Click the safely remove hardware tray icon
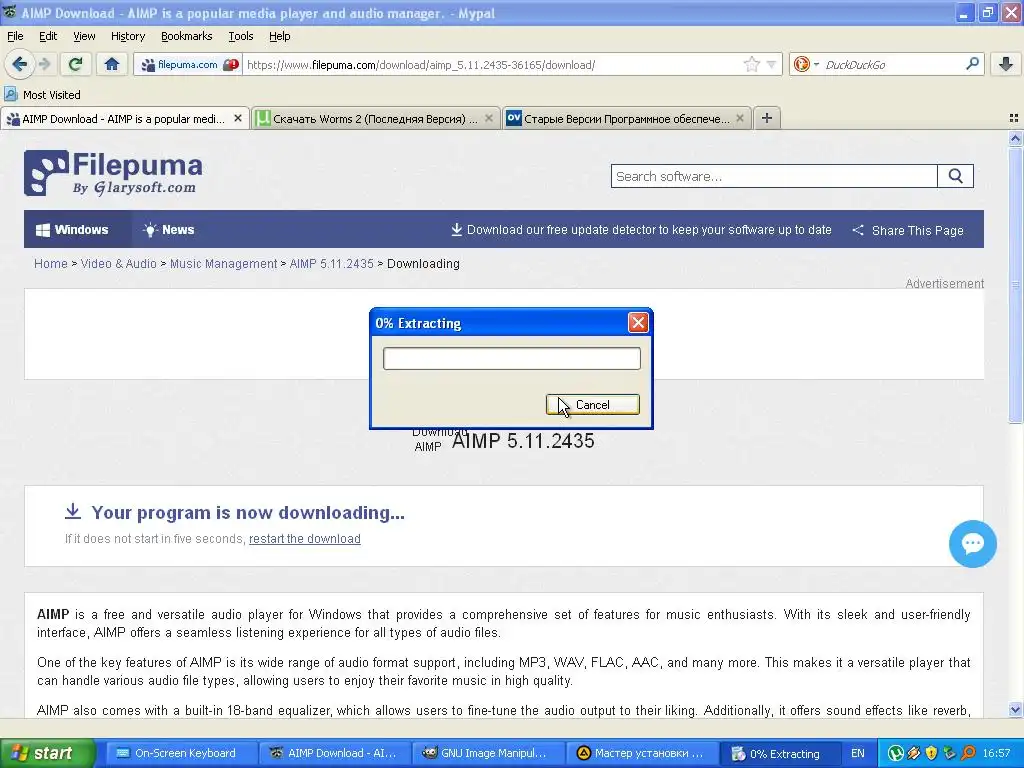Image resolution: width=1024 pixels, height=768 pixels. [950, 753]
